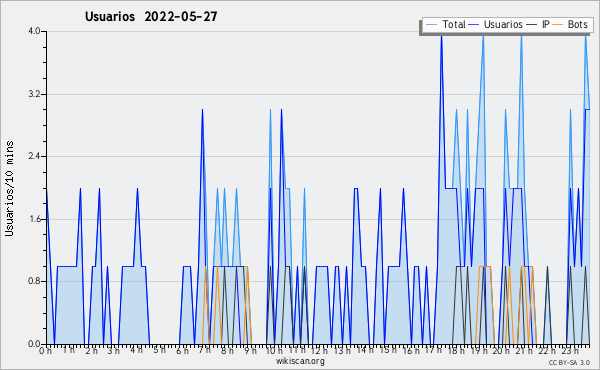The height and width of the screenshot is (370, 600).
Task: Click the y-axis value 3.2
Action: (34, 94)
